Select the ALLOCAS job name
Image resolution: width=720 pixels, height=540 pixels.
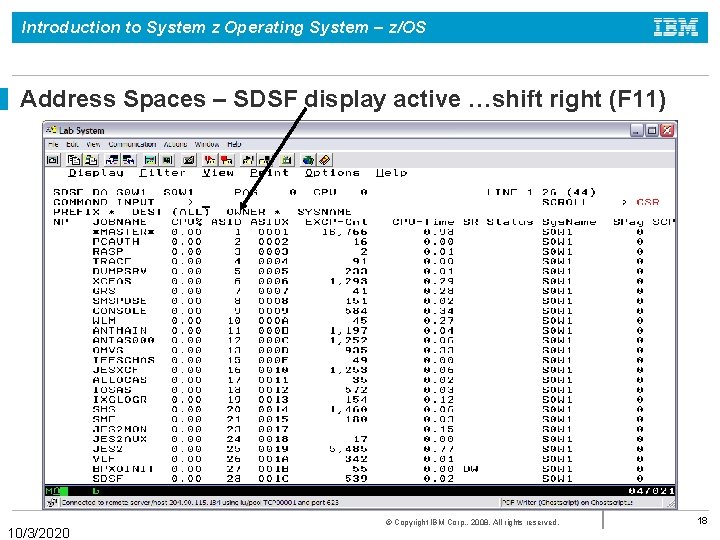[x=119, y=380]
